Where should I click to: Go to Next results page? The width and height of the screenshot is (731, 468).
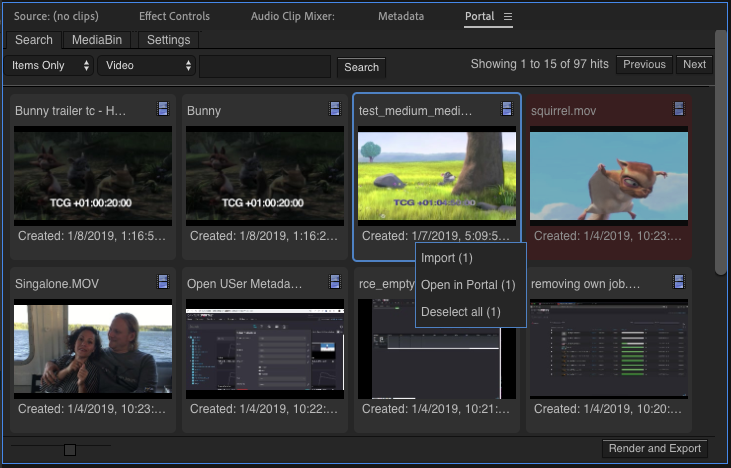click(694, 64)
